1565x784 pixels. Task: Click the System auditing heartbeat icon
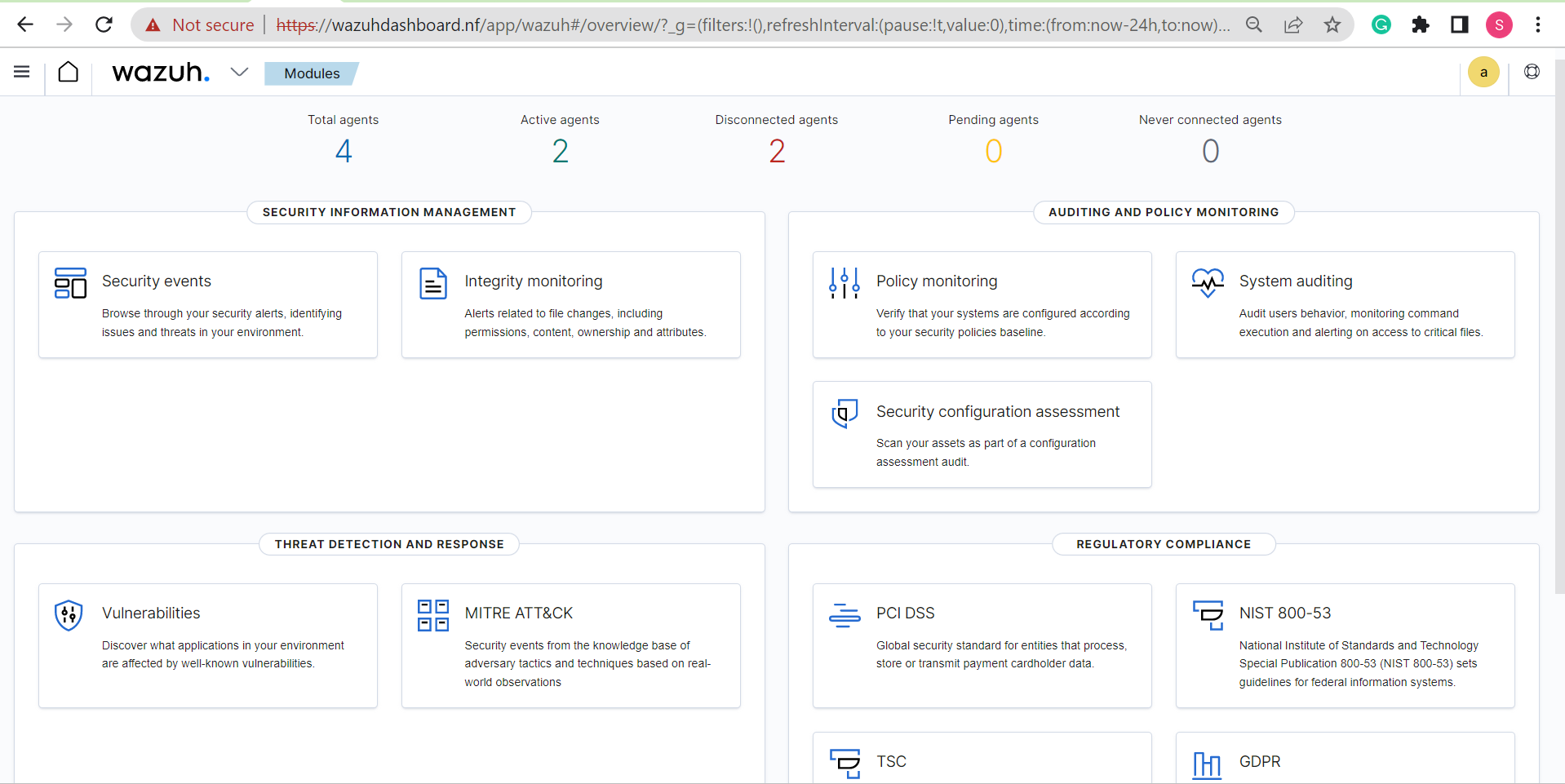(x=1208, y=283)
